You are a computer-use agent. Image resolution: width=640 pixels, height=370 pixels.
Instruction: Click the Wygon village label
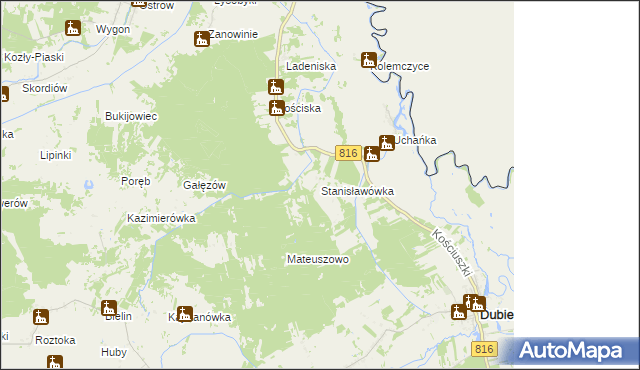coord(113,30)
